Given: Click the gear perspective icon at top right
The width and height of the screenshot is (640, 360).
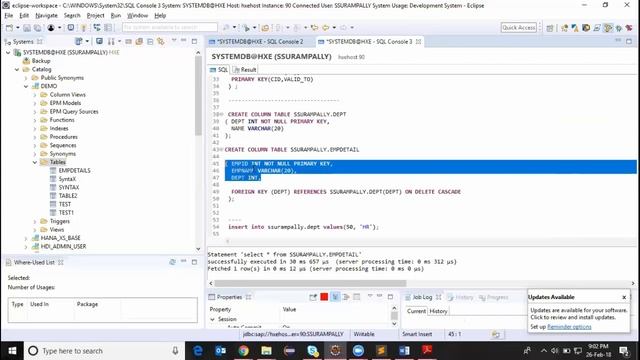Looking at the screenshot, I should coord(619,28).
